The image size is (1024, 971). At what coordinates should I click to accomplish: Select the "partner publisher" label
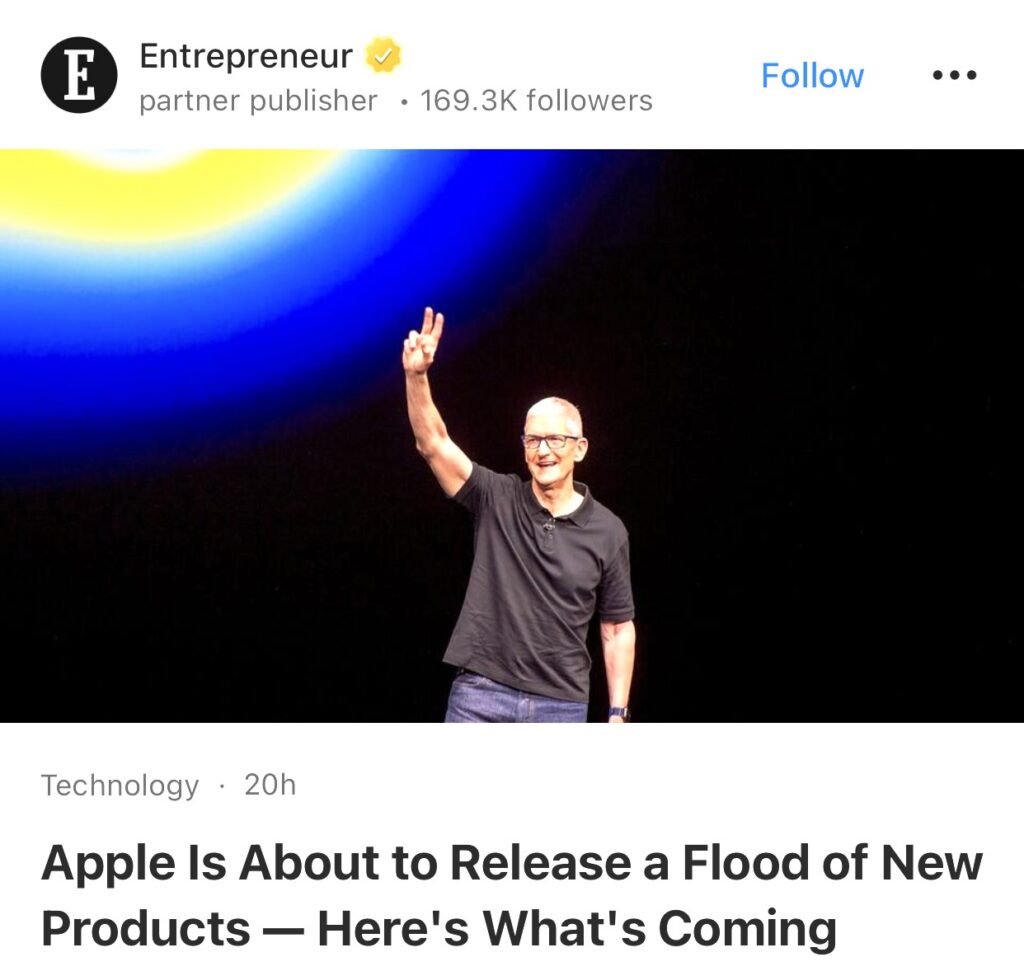(x=258, y=101)
